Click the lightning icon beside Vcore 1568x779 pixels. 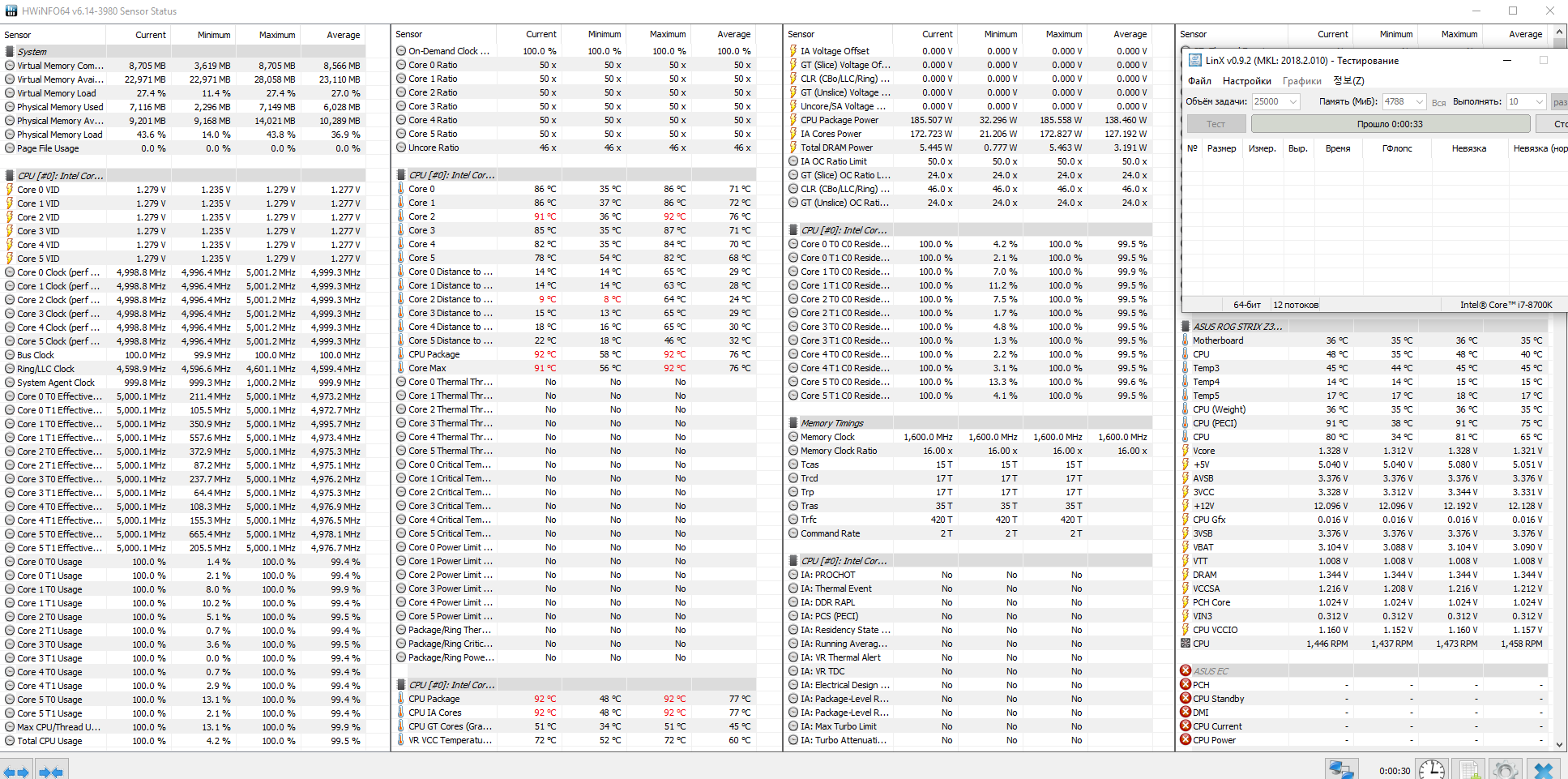coord(1186,451)
